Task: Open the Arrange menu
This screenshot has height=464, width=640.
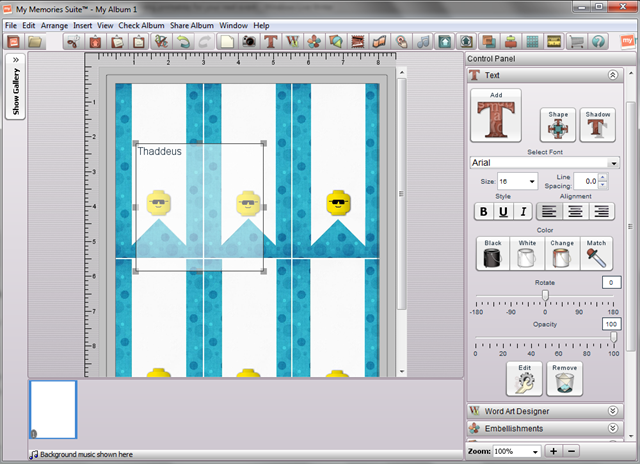Action: tap(54, 24)
